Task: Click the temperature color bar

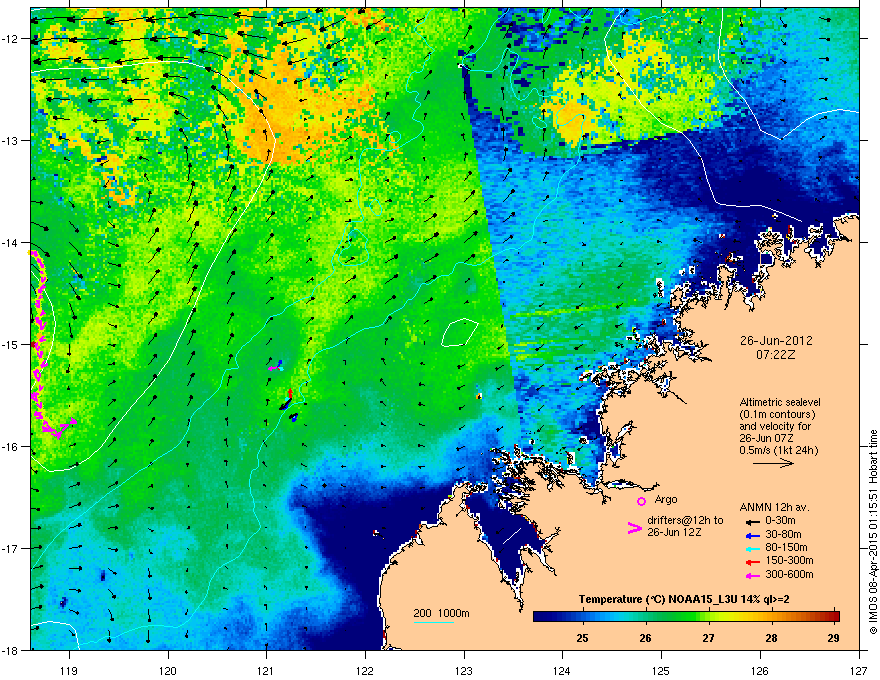Action: pos(686,616)
